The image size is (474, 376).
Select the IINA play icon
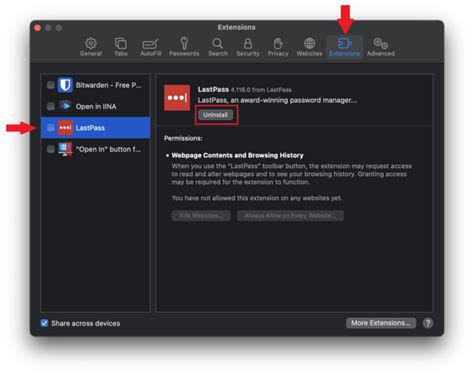click(x=65, y=106)
